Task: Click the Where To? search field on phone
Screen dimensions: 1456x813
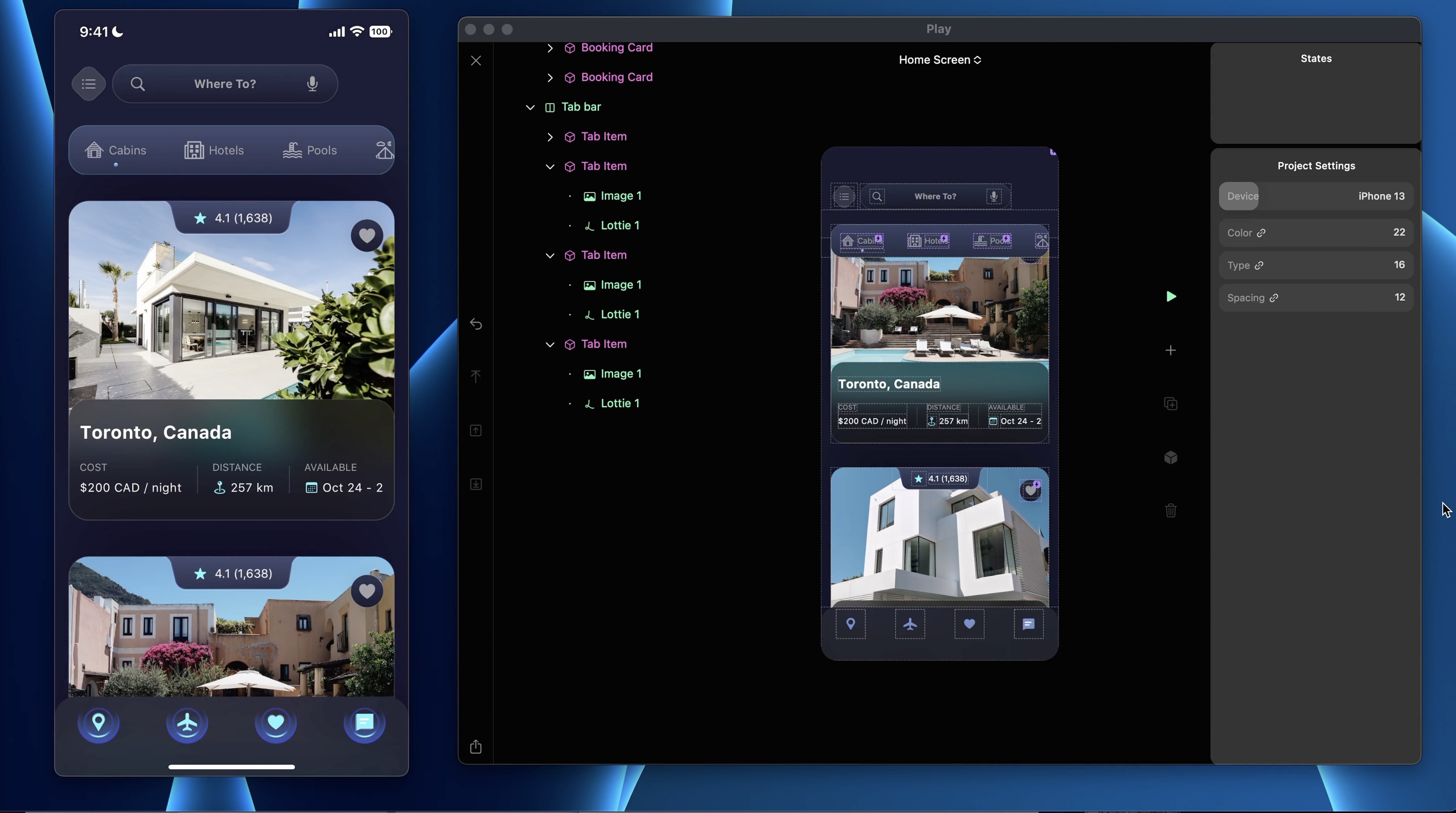Action: tap(225, 84)
